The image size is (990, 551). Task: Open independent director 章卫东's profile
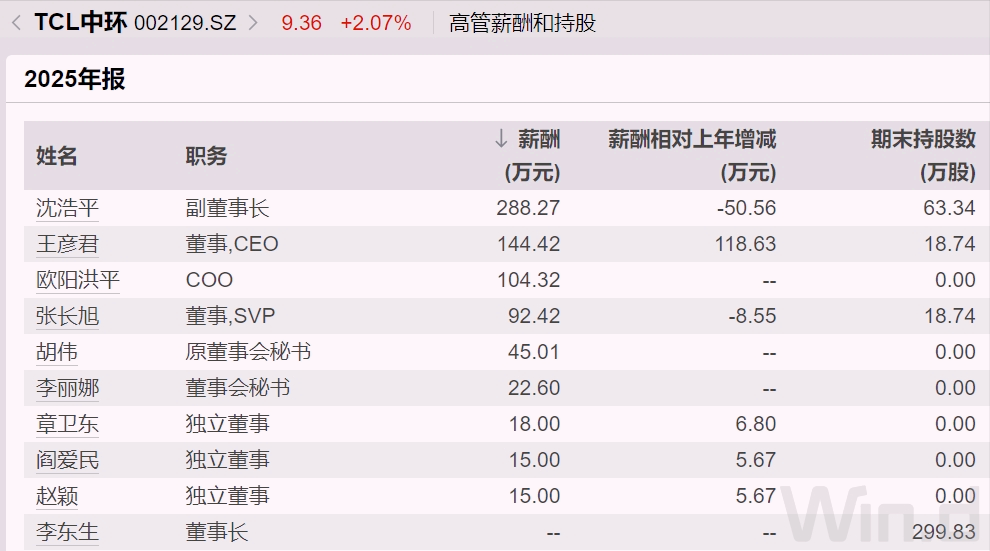tap(68, 424)
